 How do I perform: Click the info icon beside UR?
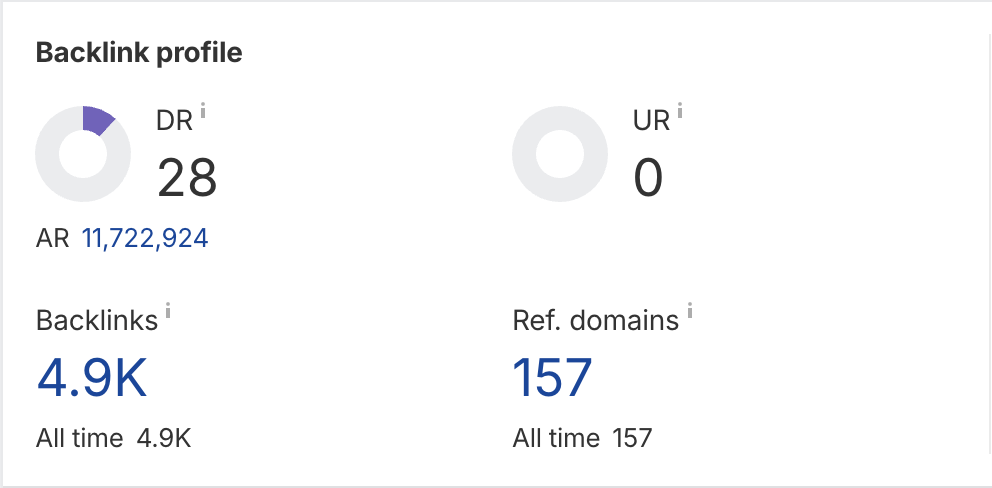pos(681,111)
